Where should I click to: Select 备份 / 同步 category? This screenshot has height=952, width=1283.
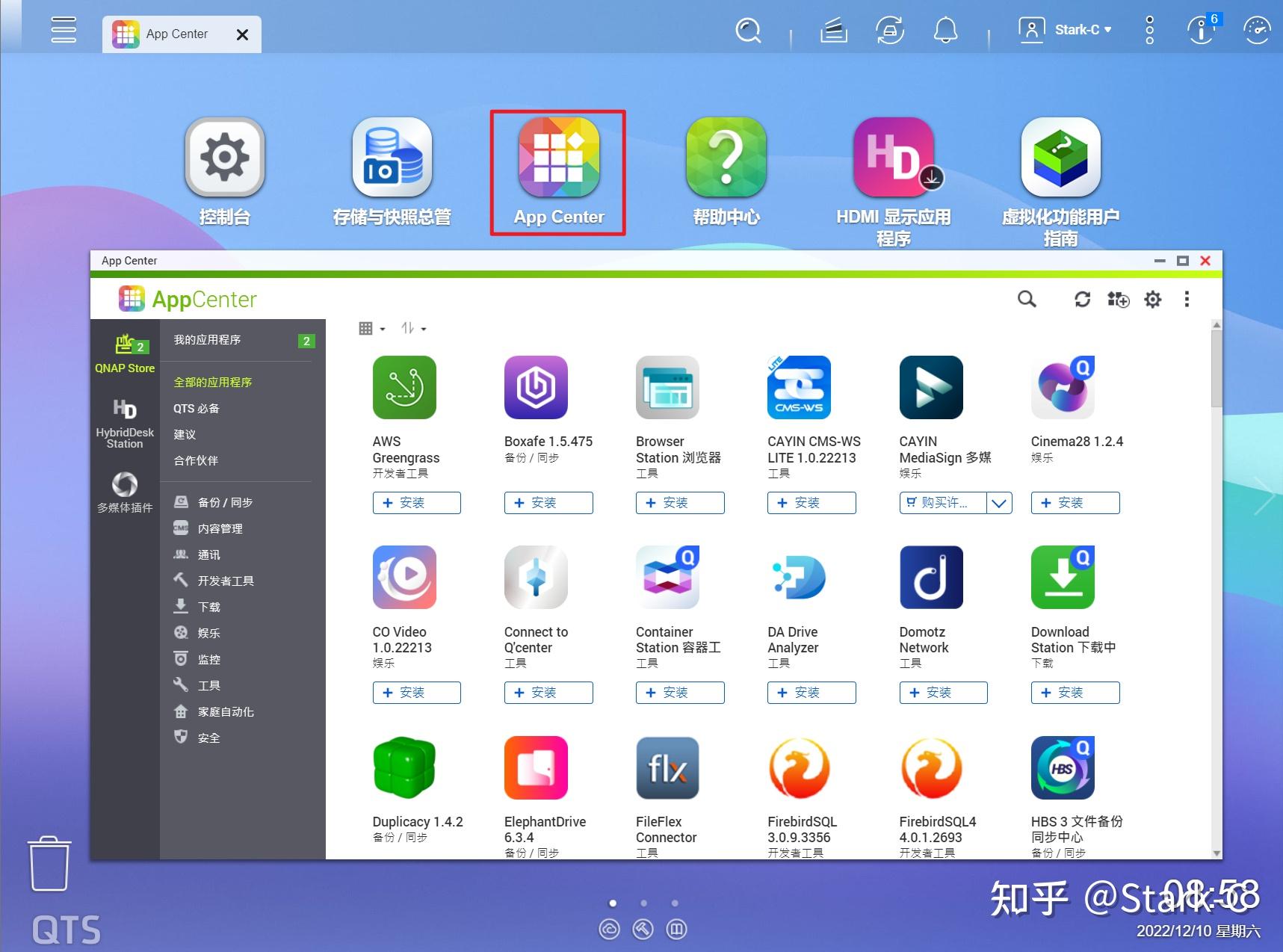point(213,502)
